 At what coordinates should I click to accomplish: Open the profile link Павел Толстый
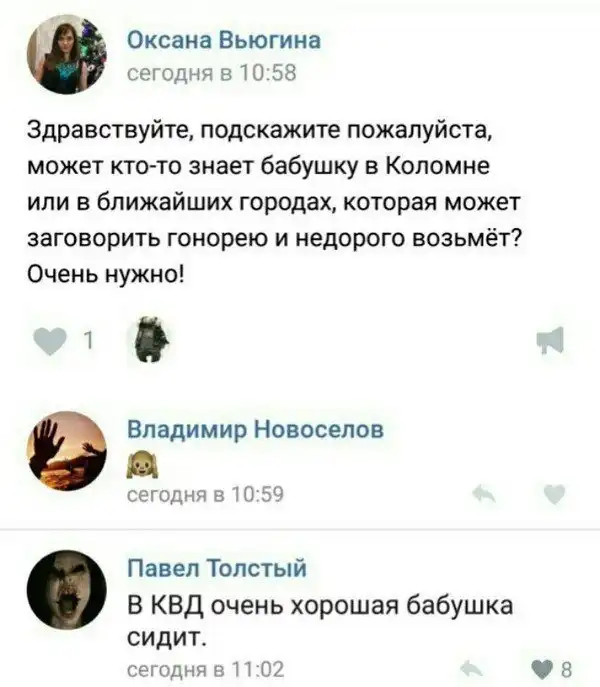[x=217, y=568]
